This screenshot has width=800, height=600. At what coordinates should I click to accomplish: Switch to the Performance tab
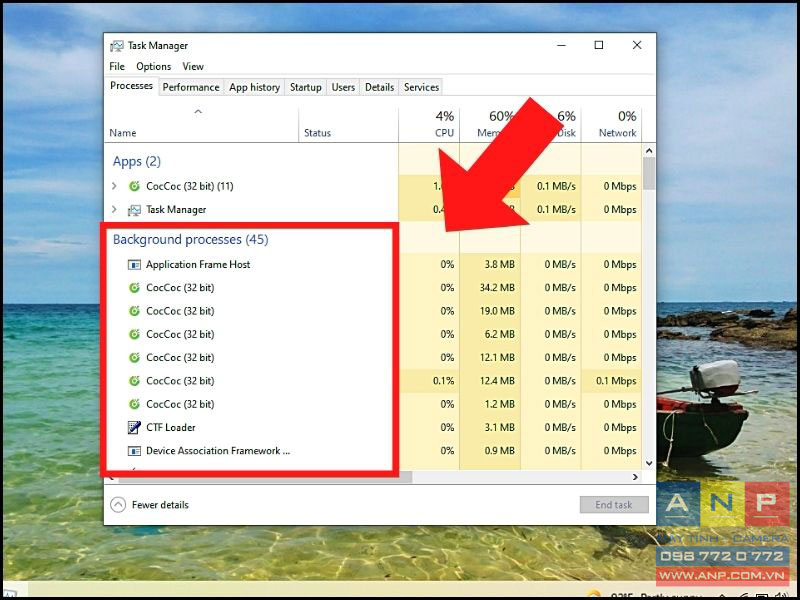[x=191, y=87]
